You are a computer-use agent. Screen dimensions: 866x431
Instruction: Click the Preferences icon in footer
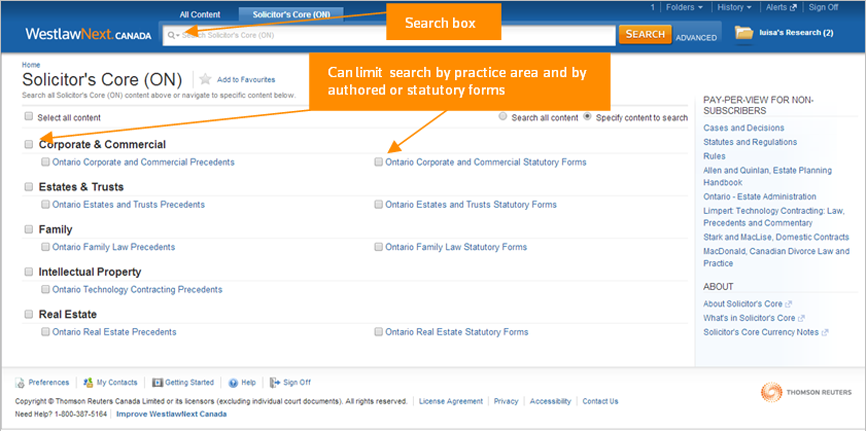[x=20, y=382]
